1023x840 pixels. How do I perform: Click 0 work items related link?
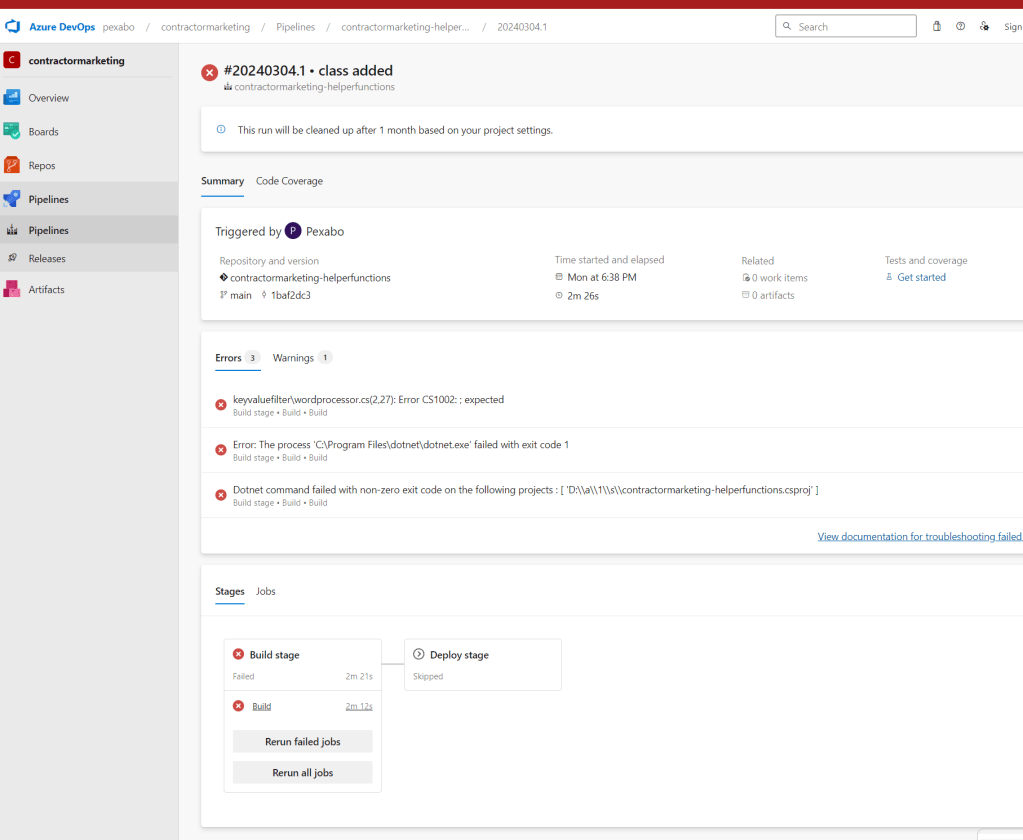780,278
